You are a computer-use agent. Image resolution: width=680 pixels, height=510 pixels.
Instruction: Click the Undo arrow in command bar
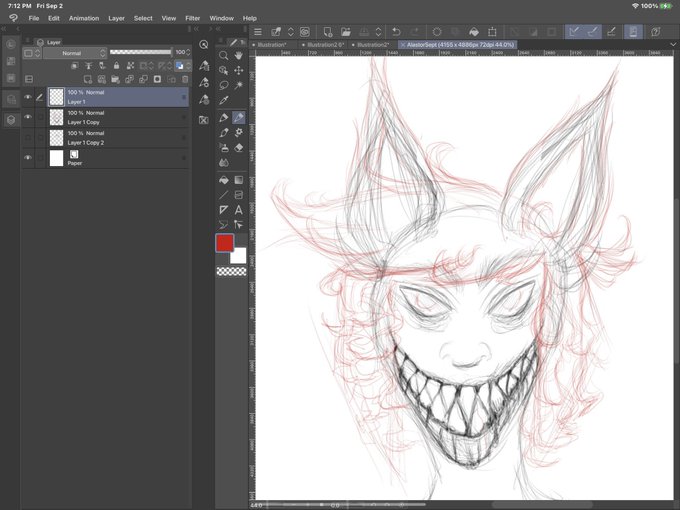[396, 32]
